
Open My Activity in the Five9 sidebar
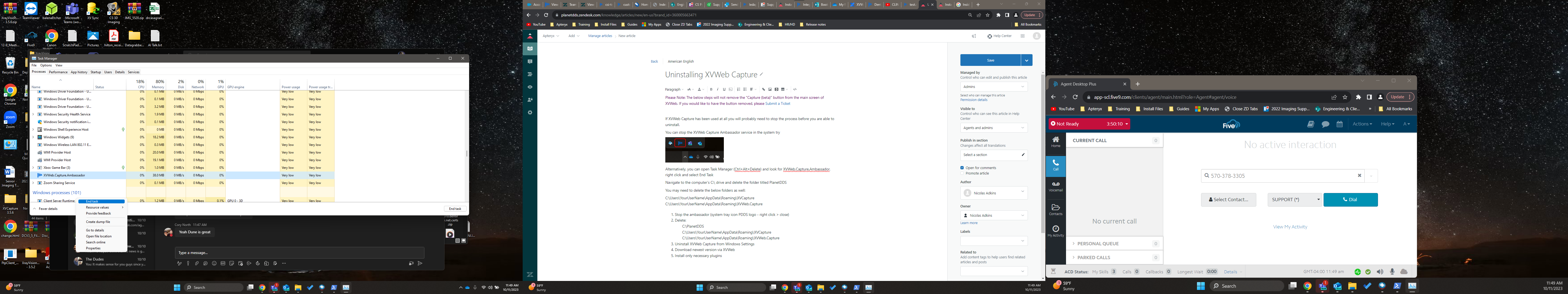(1055, 231)
